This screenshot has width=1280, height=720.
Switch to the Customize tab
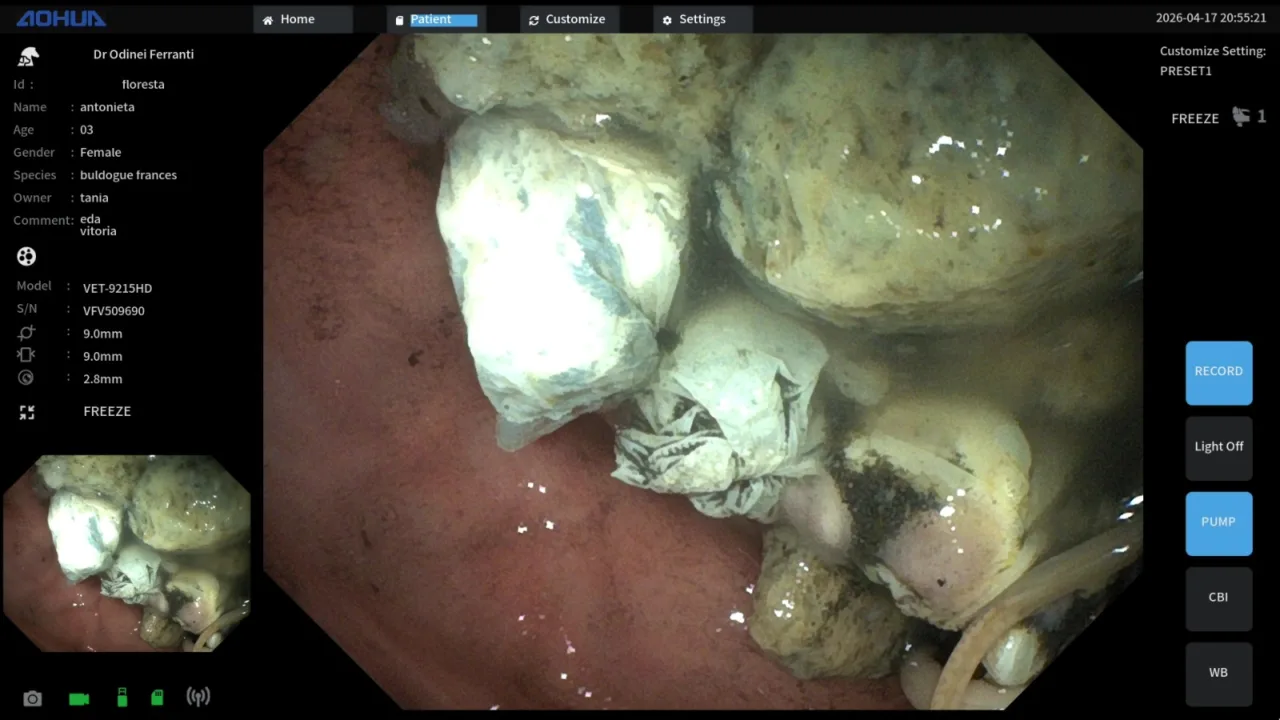[569, 19]
